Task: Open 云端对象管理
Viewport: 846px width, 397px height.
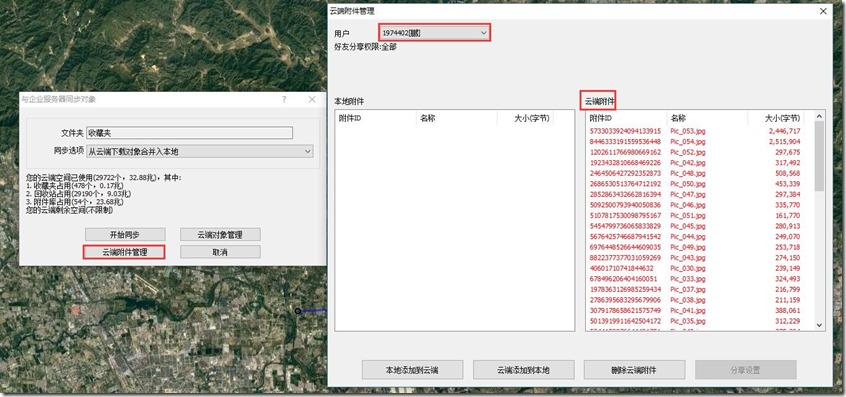Action: point(220,235)
